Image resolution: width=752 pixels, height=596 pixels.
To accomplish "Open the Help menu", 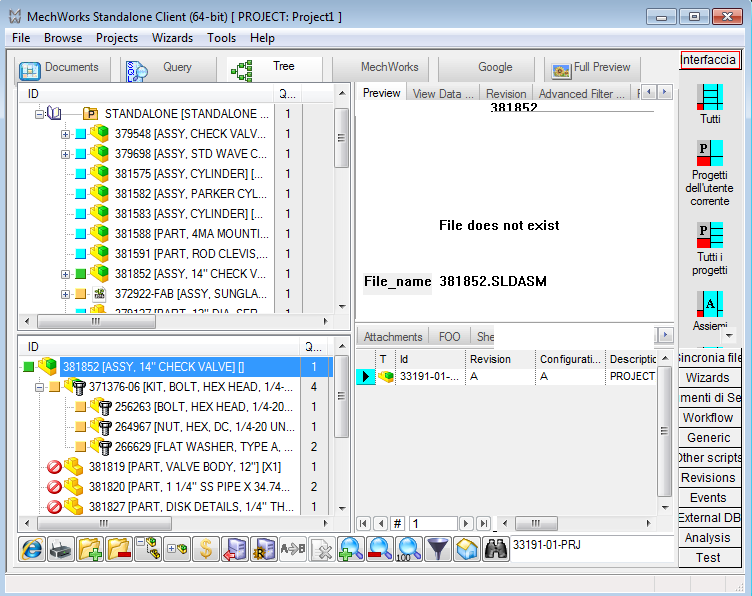I will (x=262, y=38).
